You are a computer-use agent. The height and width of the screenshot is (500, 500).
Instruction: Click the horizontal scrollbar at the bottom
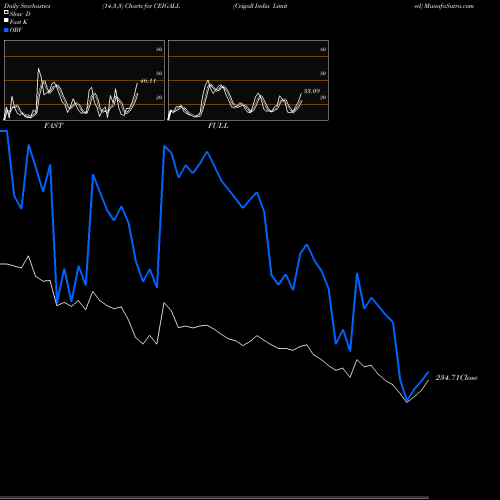[214, 498]
